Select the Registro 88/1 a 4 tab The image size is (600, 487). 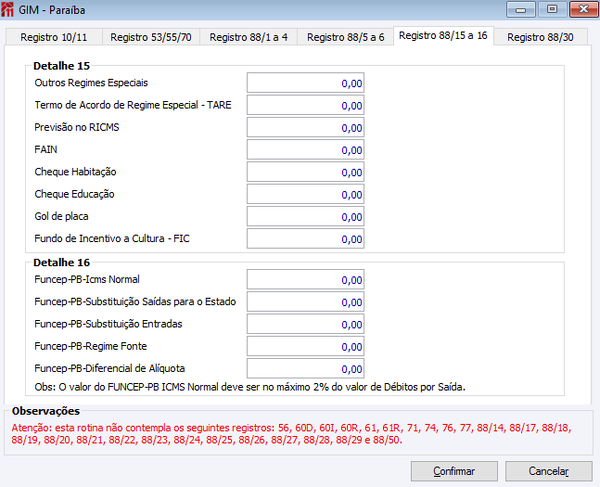pyautogui.click(x=248, y=37)
